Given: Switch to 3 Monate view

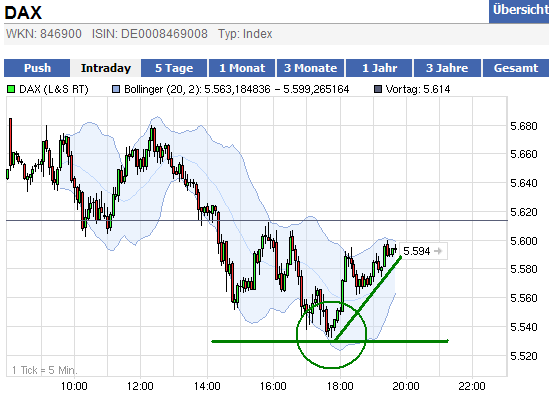Looking at the screenshot, I should (x=310, y=68).
